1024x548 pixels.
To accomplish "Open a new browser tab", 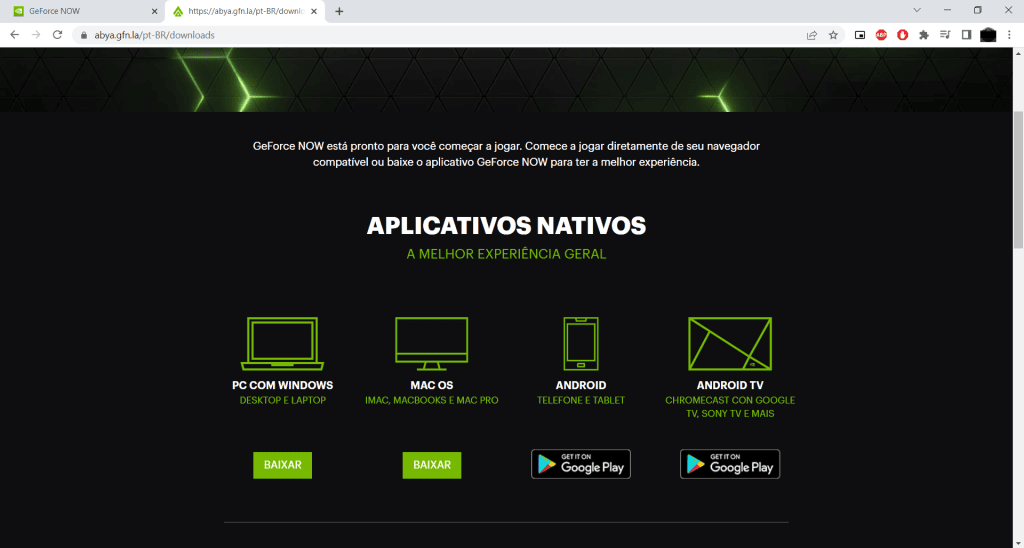I will coord(339,11).
